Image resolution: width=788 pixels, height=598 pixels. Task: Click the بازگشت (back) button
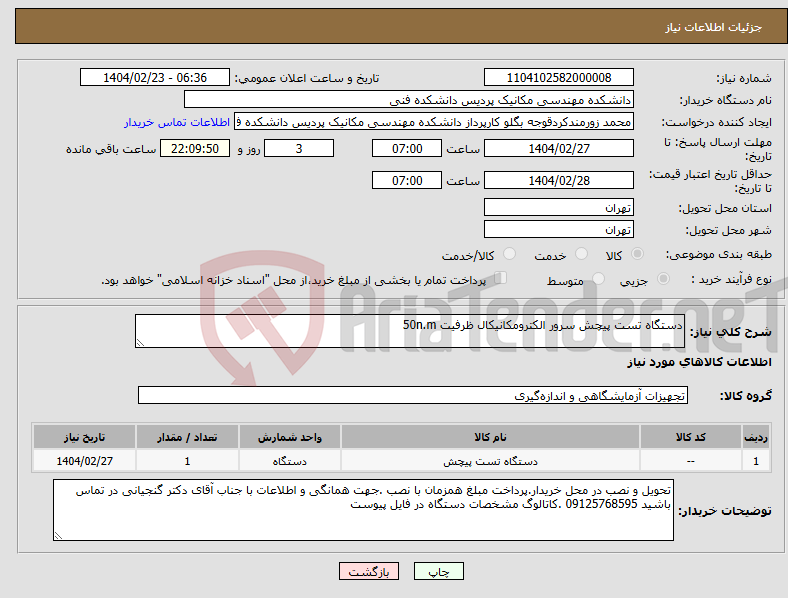[x=369, y=571]
